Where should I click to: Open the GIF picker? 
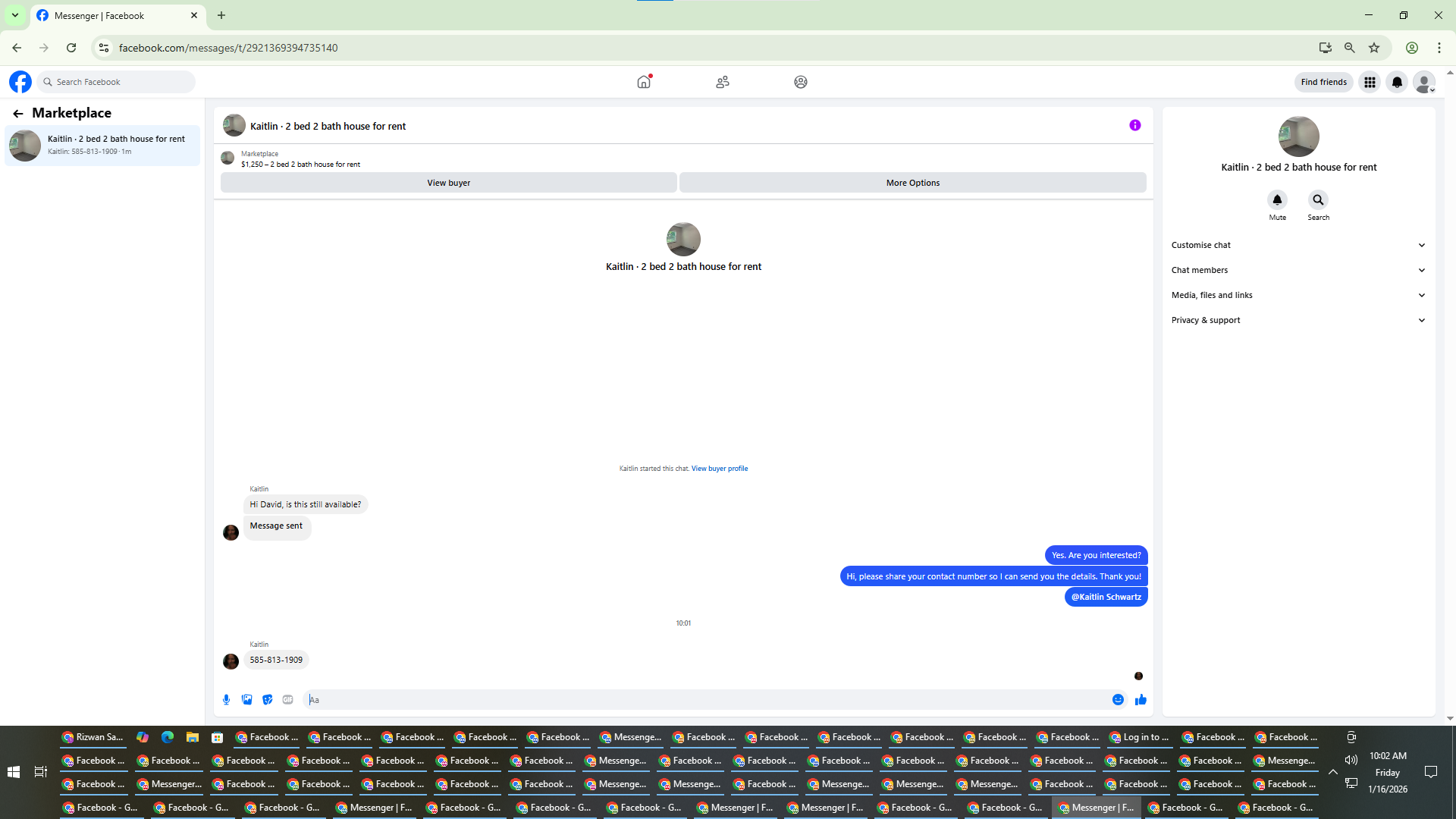tap(287, 700)
